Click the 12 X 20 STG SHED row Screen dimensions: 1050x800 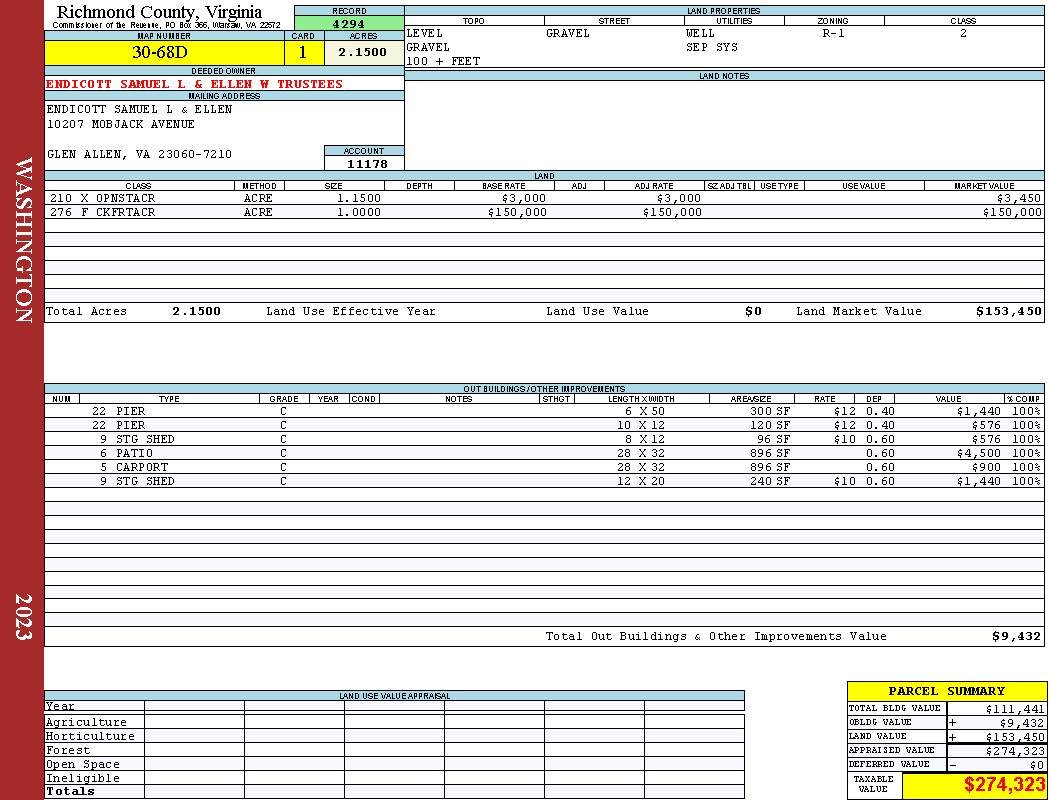point(544,481)
